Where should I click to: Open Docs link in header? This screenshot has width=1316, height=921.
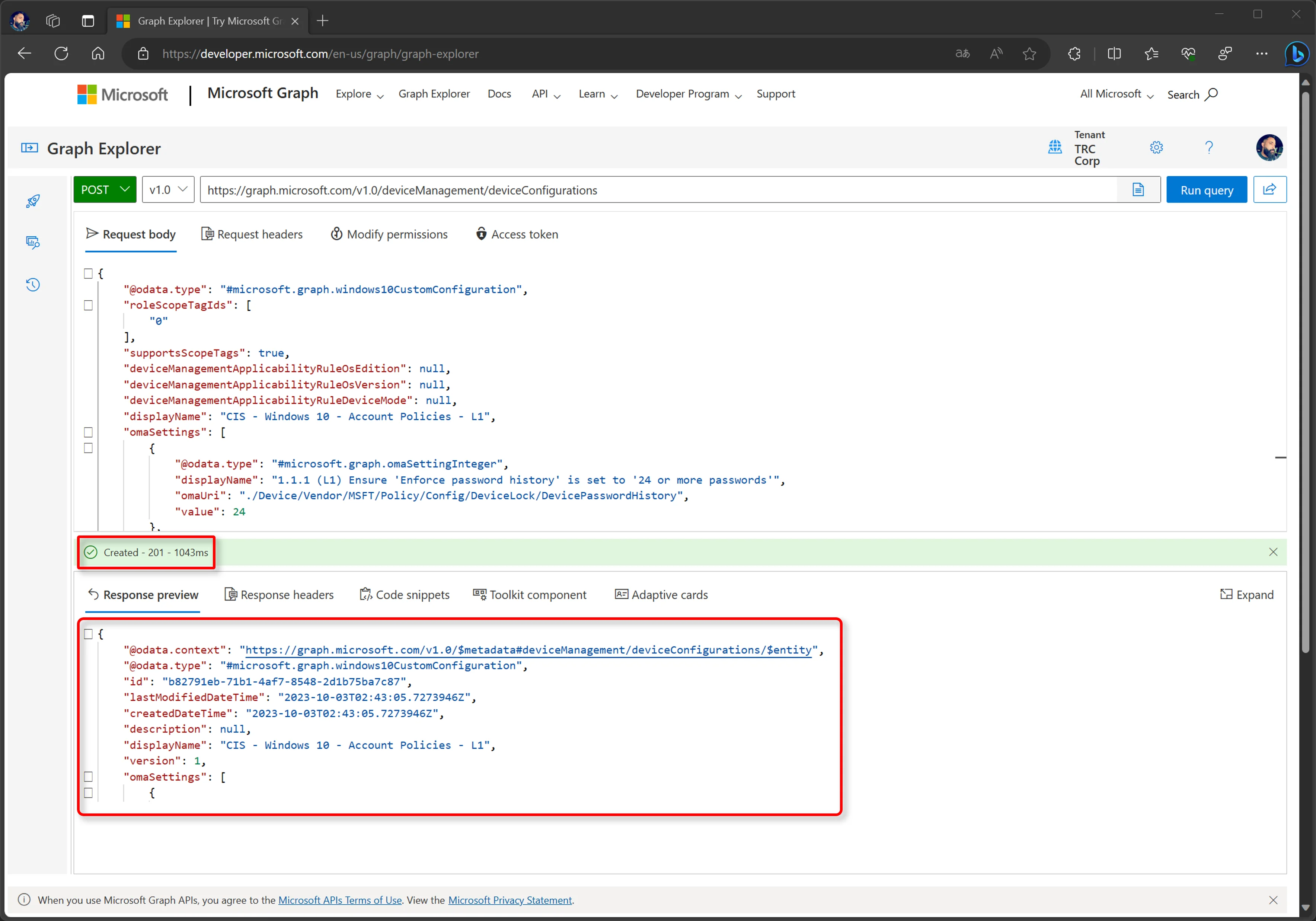pyautogui.click(x=499, y=94)
